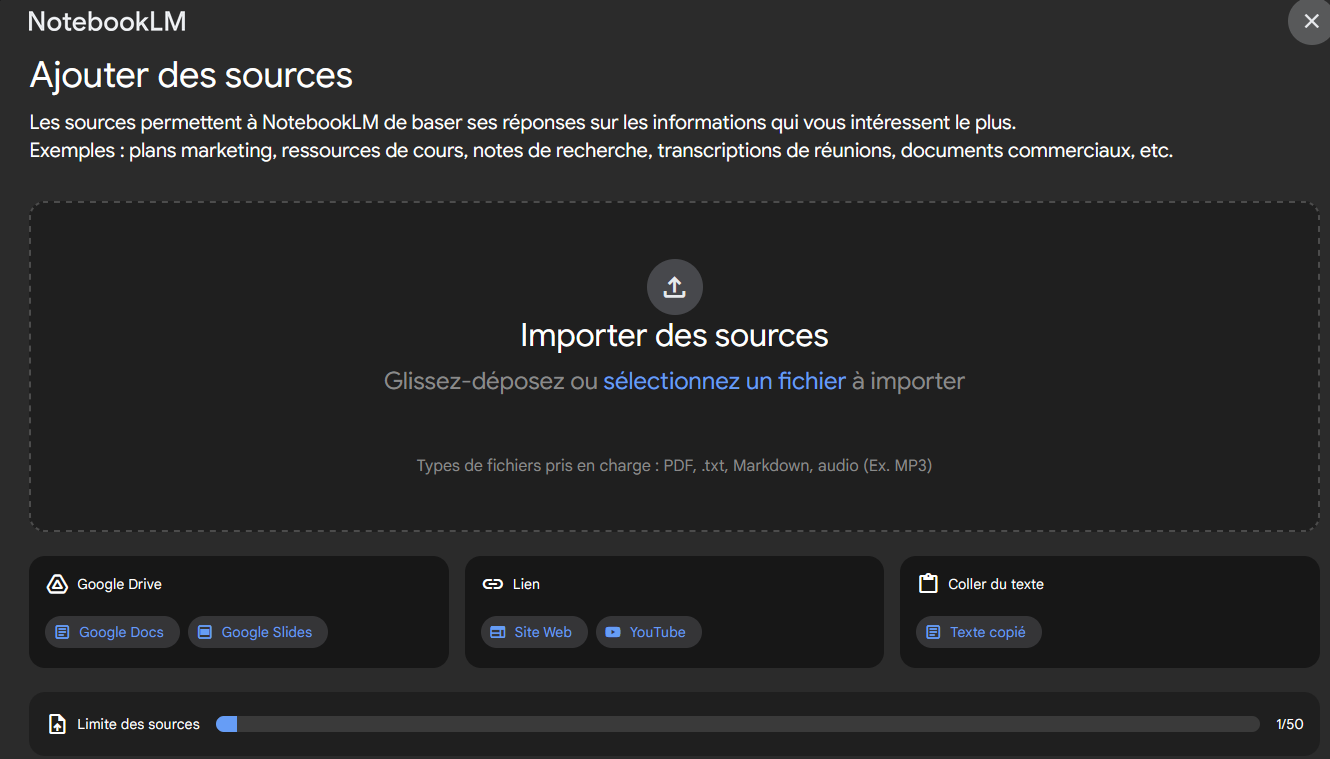
Task: Click the Ajouter des sources title
Action: pyautogui.click(x=191, y=75)
